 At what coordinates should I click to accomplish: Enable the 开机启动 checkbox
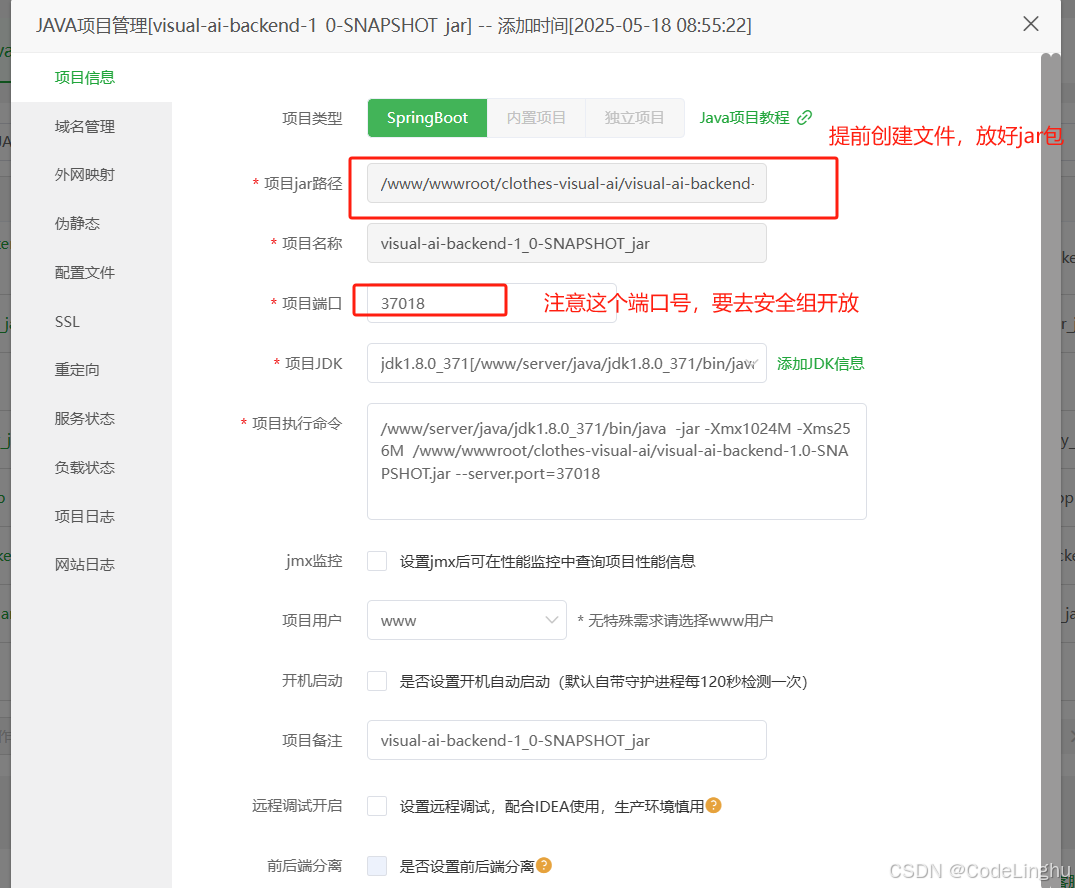point(377,681)
